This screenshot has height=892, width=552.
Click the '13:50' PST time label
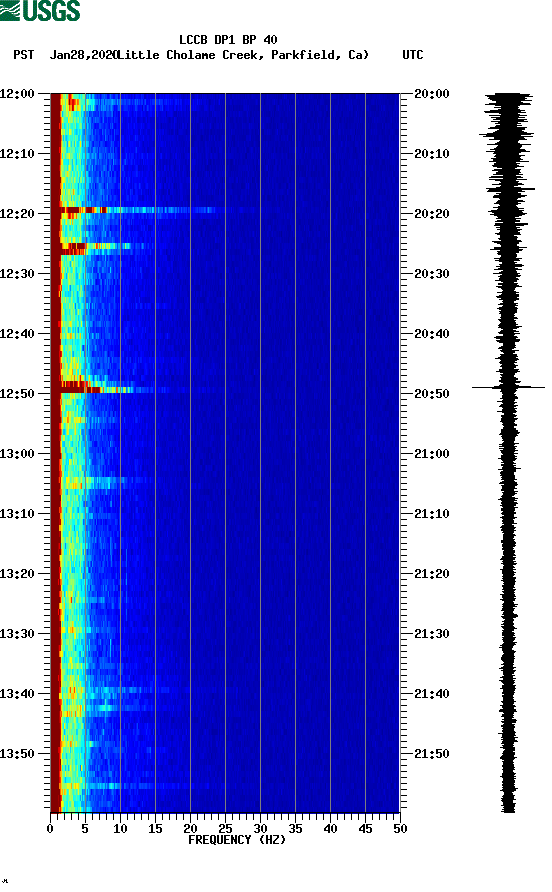[x=18, y=754]
